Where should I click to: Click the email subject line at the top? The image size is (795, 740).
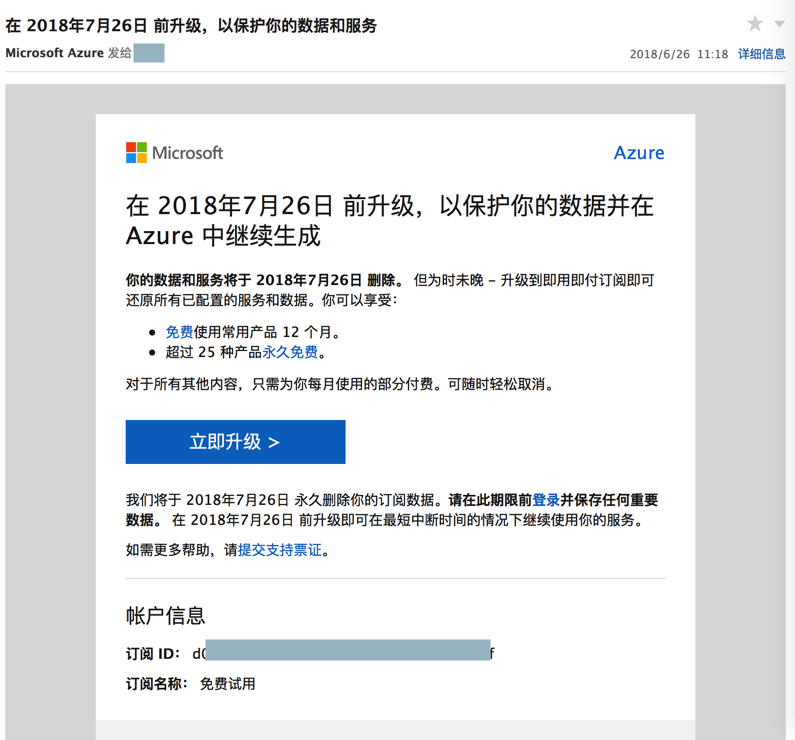point(191,25)
